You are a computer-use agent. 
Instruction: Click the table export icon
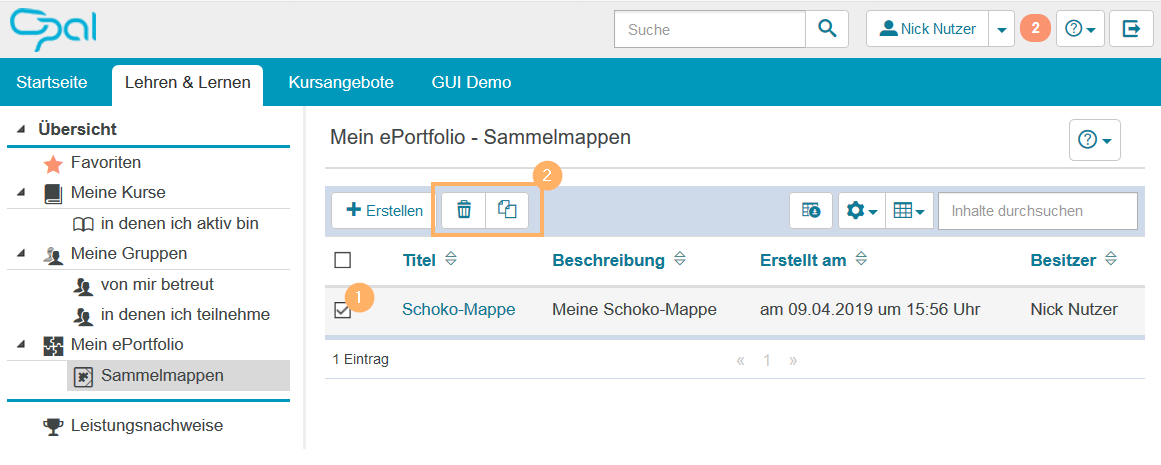click(x=811, y=211)
